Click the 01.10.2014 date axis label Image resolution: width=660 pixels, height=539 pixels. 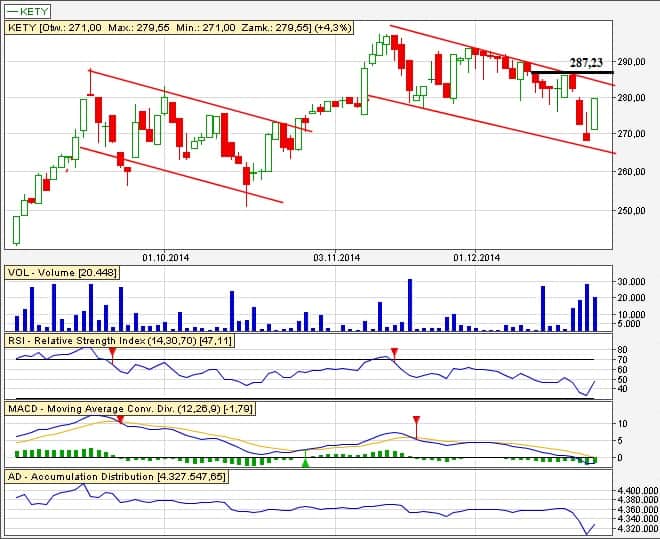coord(166,257)
